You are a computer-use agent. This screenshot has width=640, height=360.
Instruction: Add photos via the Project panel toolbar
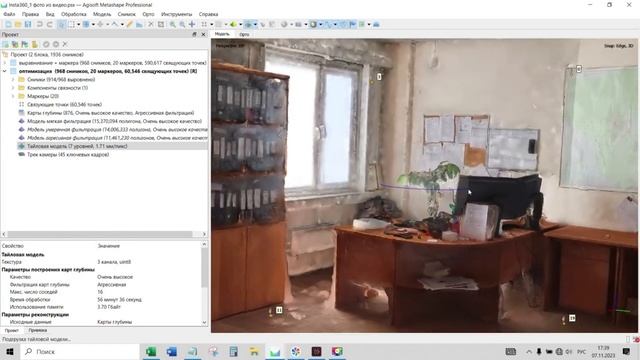coord(15,44)
